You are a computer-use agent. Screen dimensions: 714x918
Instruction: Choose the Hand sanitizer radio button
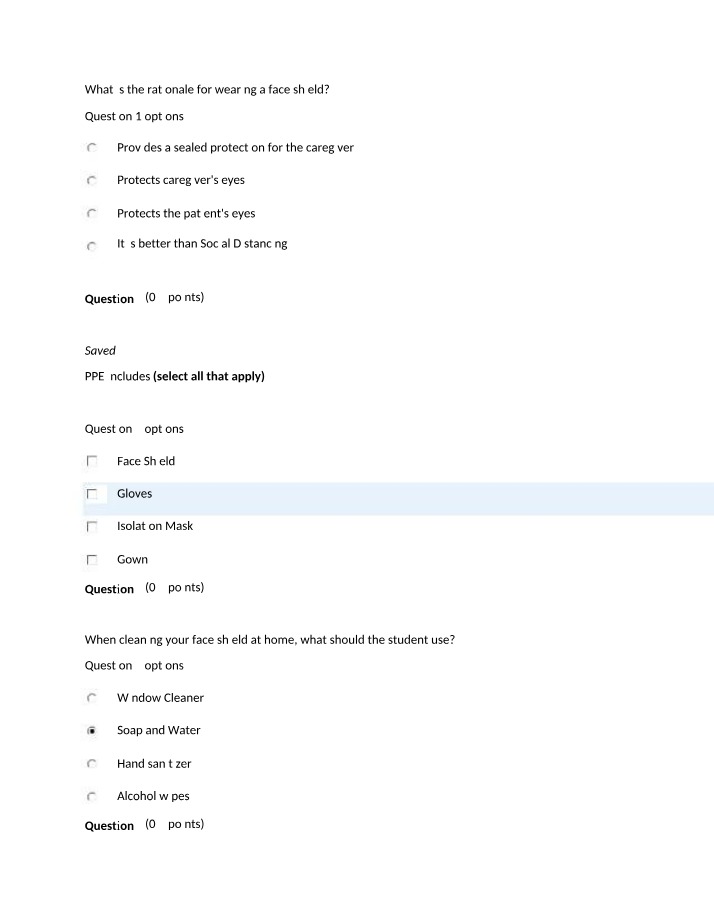pos(92,763)
